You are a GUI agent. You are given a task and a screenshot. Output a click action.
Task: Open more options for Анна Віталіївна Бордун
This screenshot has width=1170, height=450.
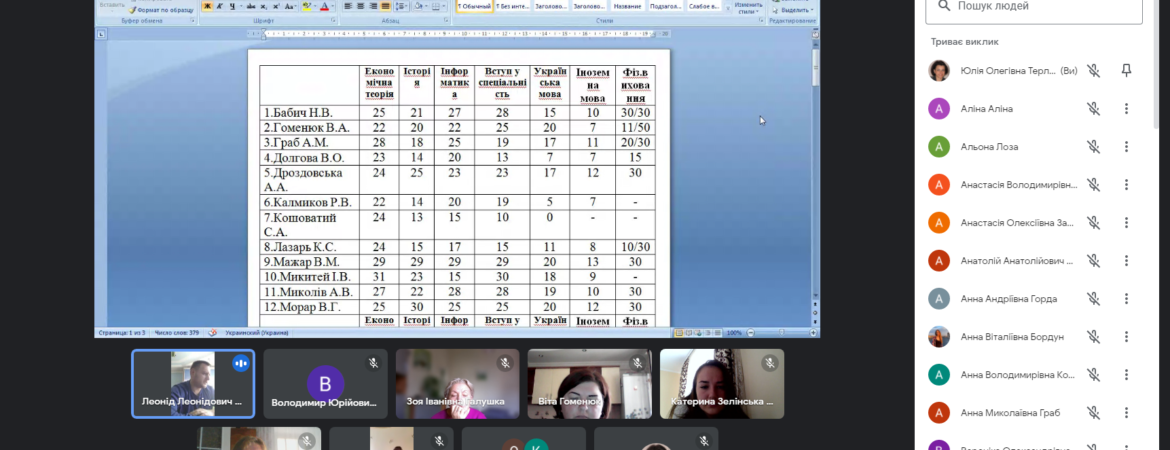1126,337
